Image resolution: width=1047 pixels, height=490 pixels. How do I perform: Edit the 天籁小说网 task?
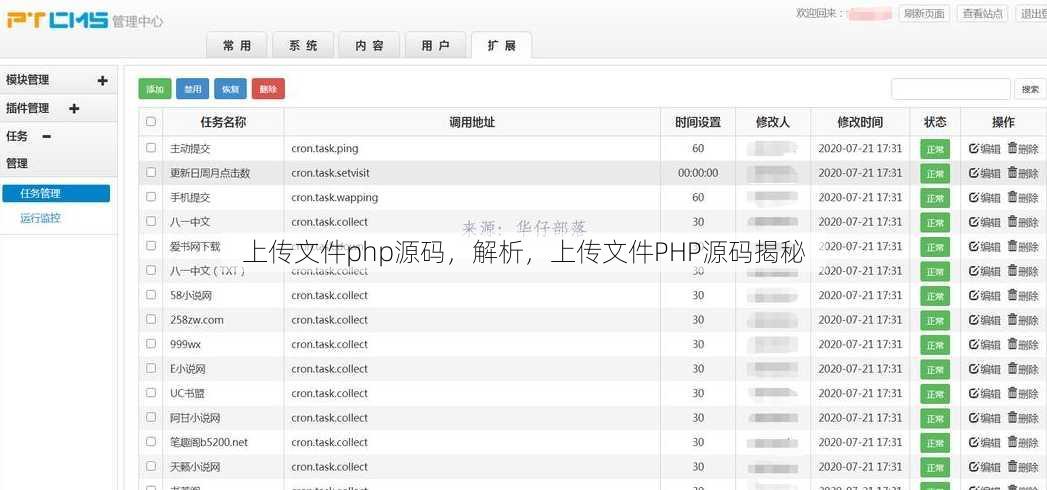[x=984, y=467]
